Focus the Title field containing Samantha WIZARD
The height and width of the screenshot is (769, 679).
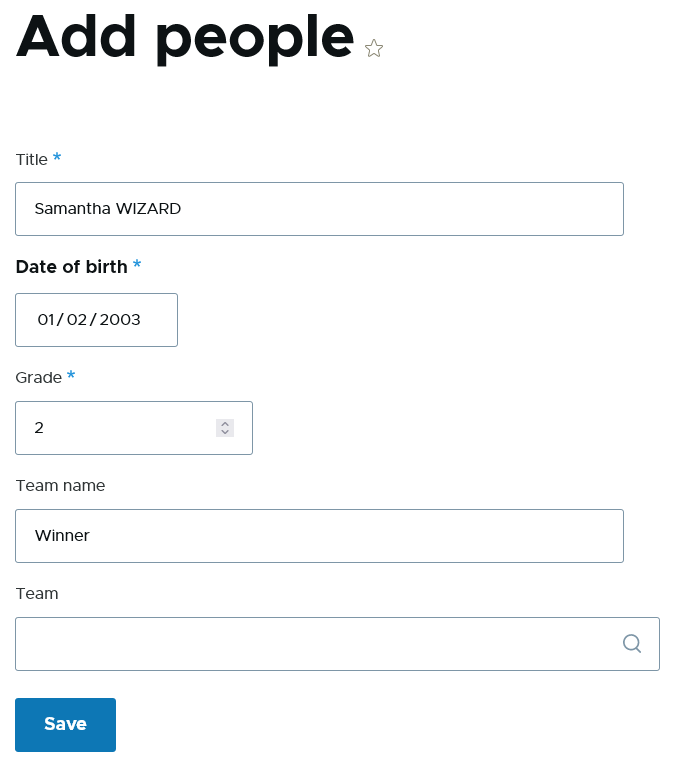[x=319, y=209]
